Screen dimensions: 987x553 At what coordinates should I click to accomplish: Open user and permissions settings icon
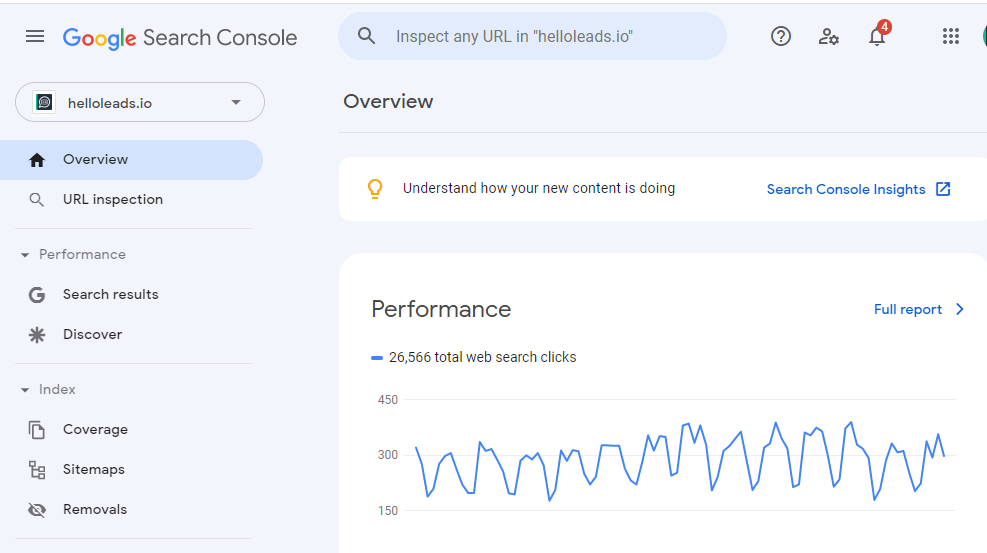(828, 37)
